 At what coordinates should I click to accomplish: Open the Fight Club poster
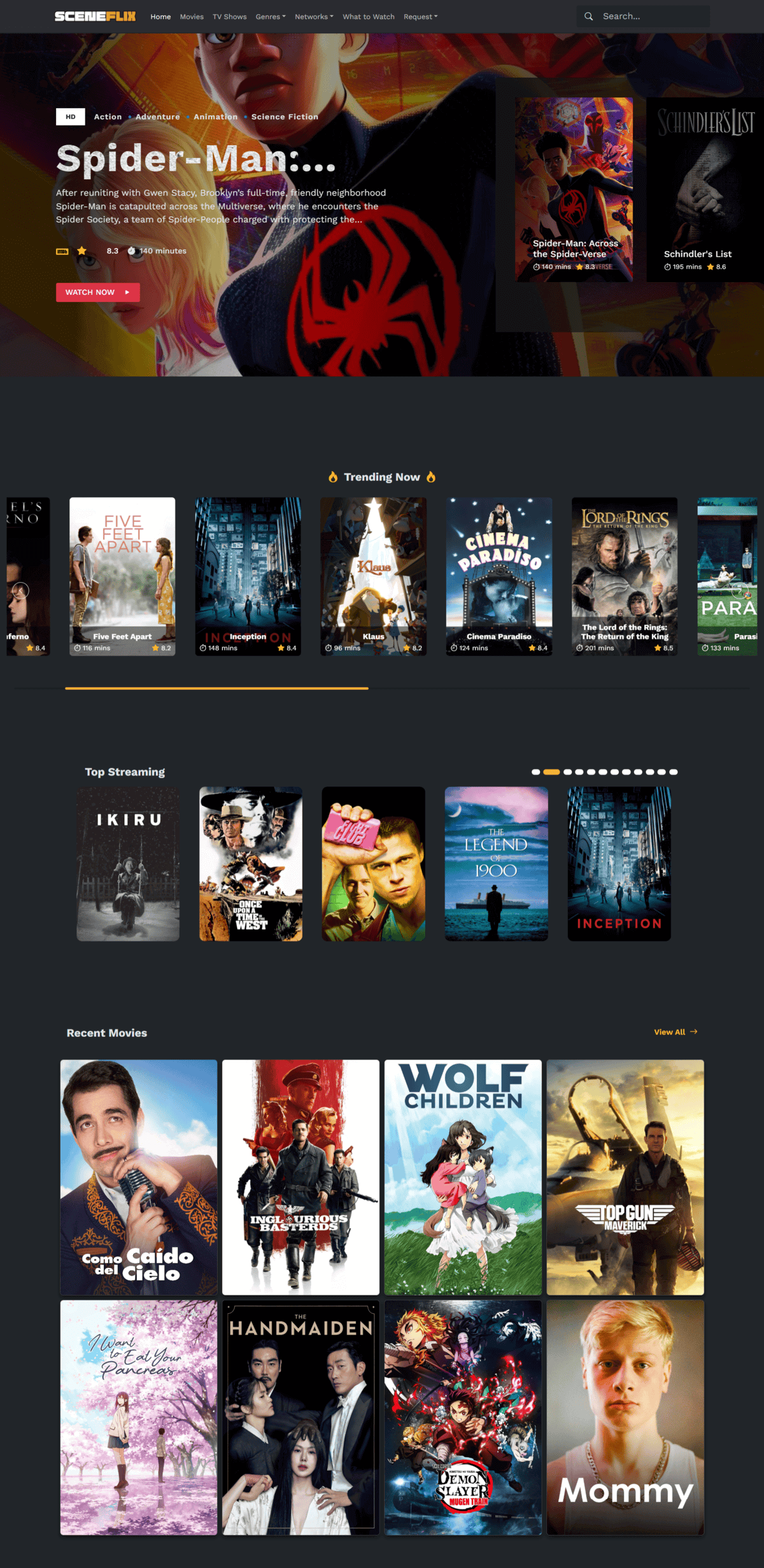tap(374, 864)
